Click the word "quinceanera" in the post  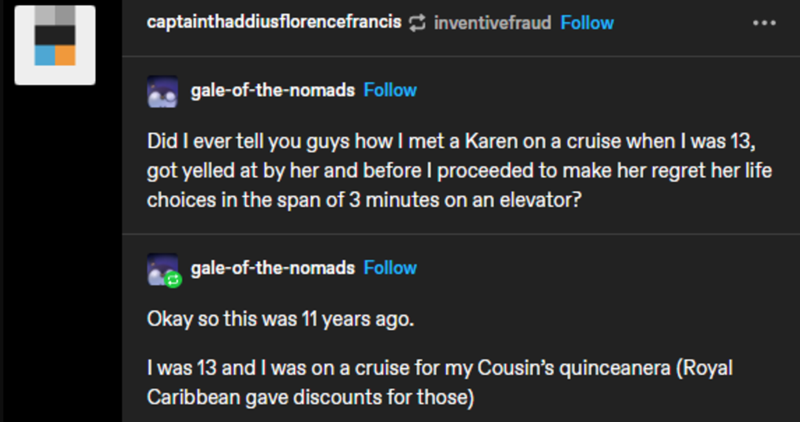coord(606,368)
